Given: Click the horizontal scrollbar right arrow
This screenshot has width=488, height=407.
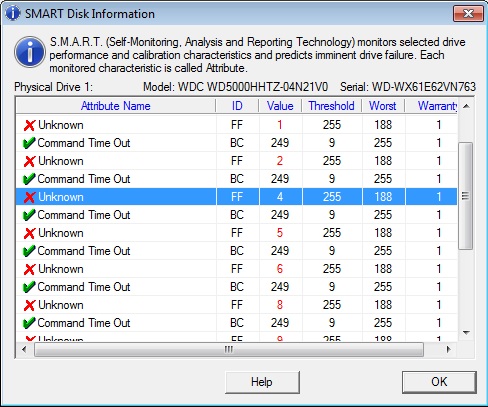Looking at the screenshot, I should coord(449,349).
